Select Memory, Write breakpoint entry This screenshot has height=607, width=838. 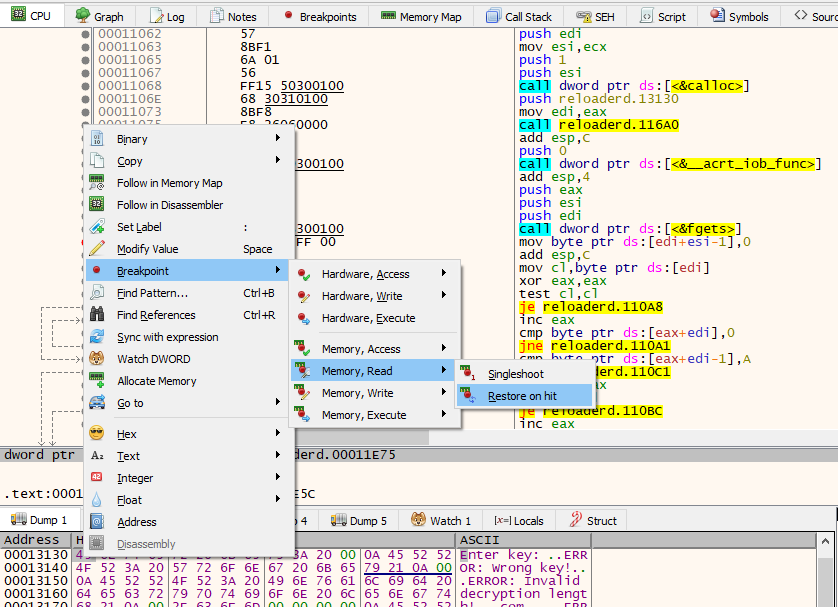[x=375, y=393]
